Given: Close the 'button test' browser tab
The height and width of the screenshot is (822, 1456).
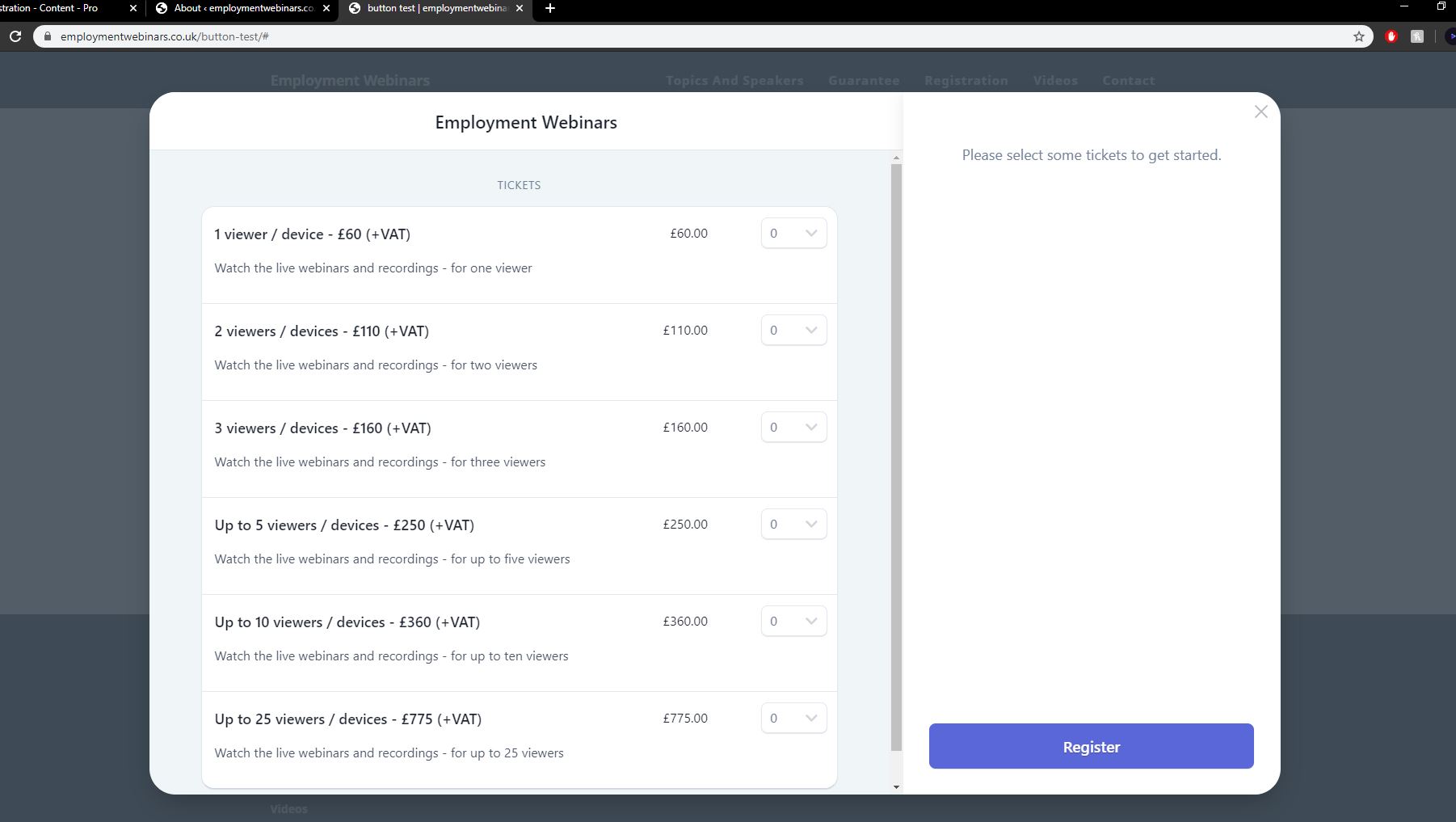Looking at the screenshot, I should click(520, 8).
